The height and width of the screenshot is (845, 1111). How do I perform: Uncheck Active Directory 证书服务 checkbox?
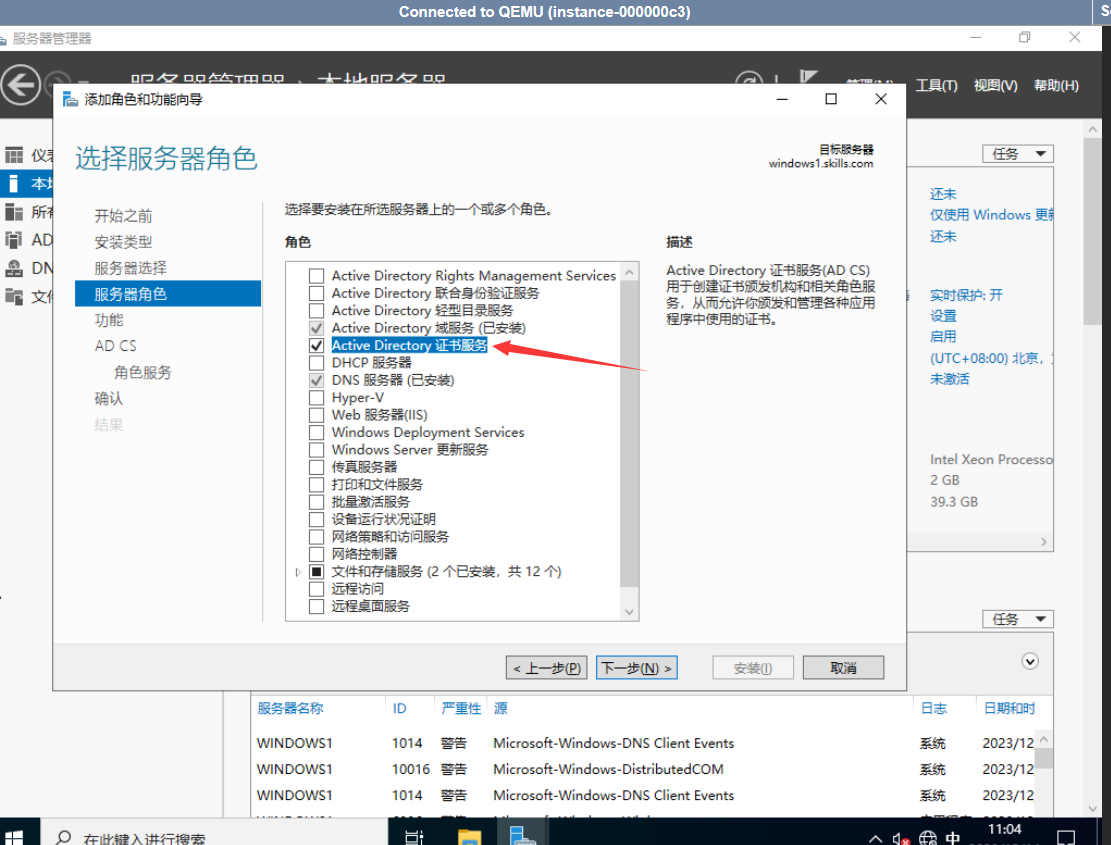316,345
